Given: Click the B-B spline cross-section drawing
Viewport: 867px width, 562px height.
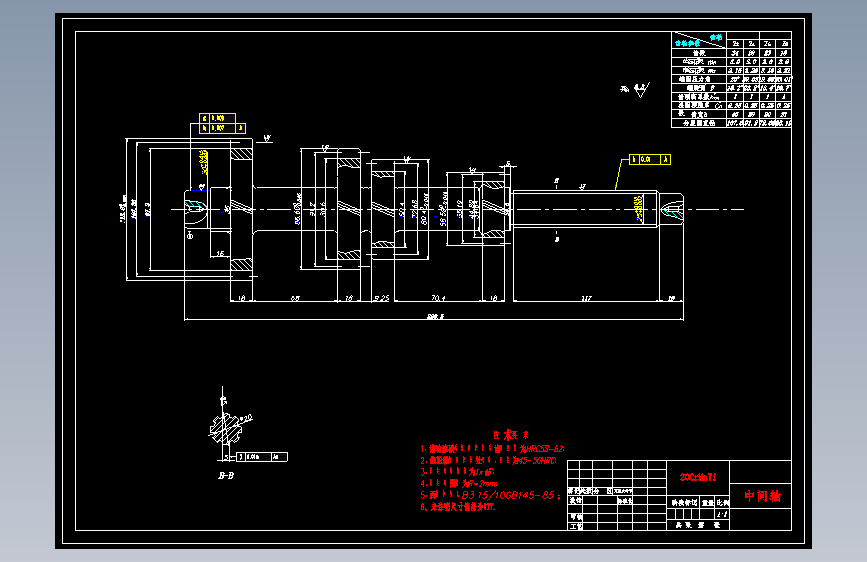Looking at the screenshot, I should tap(225, 428).
